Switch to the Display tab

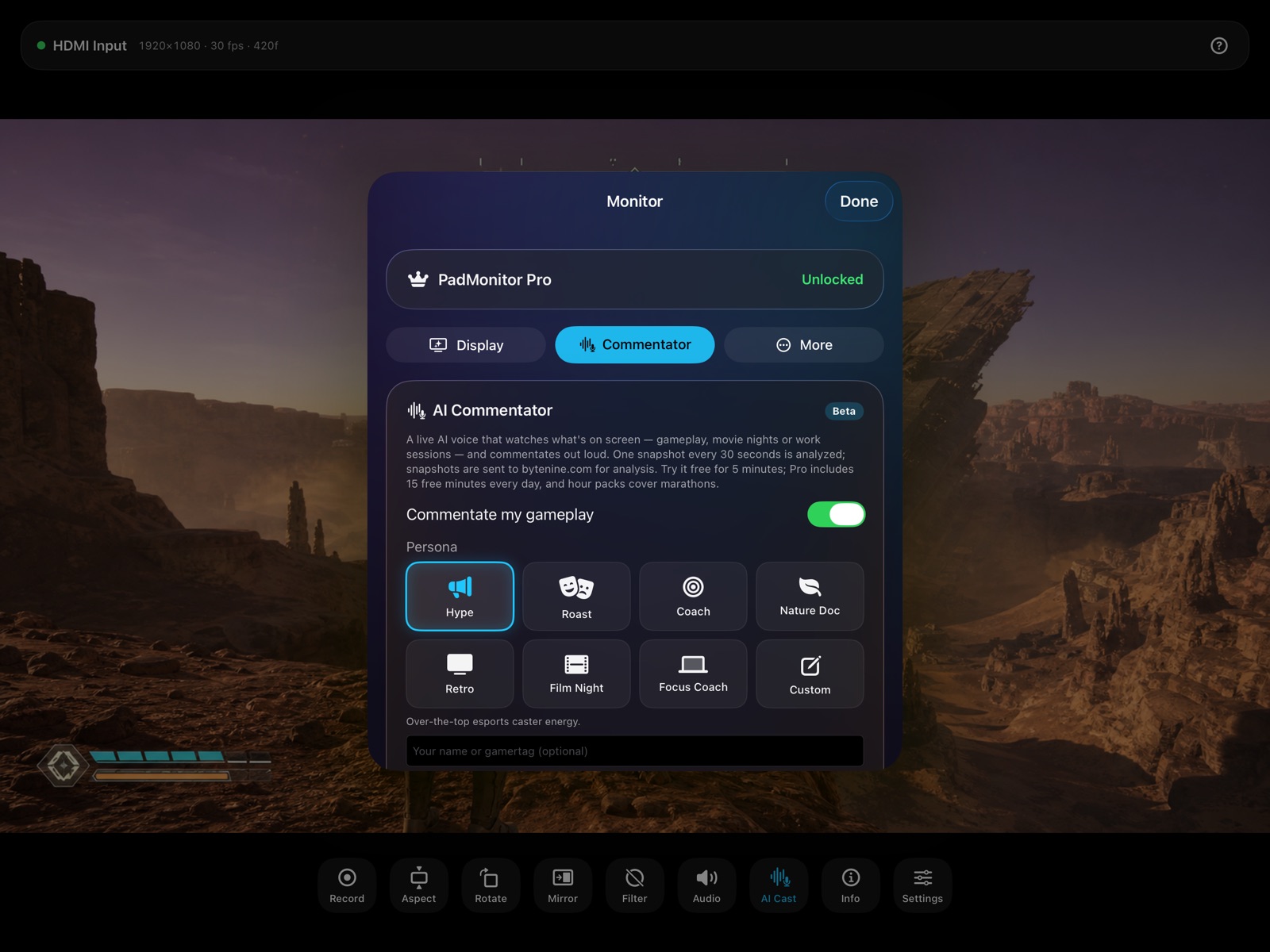(x=466, y=345)
